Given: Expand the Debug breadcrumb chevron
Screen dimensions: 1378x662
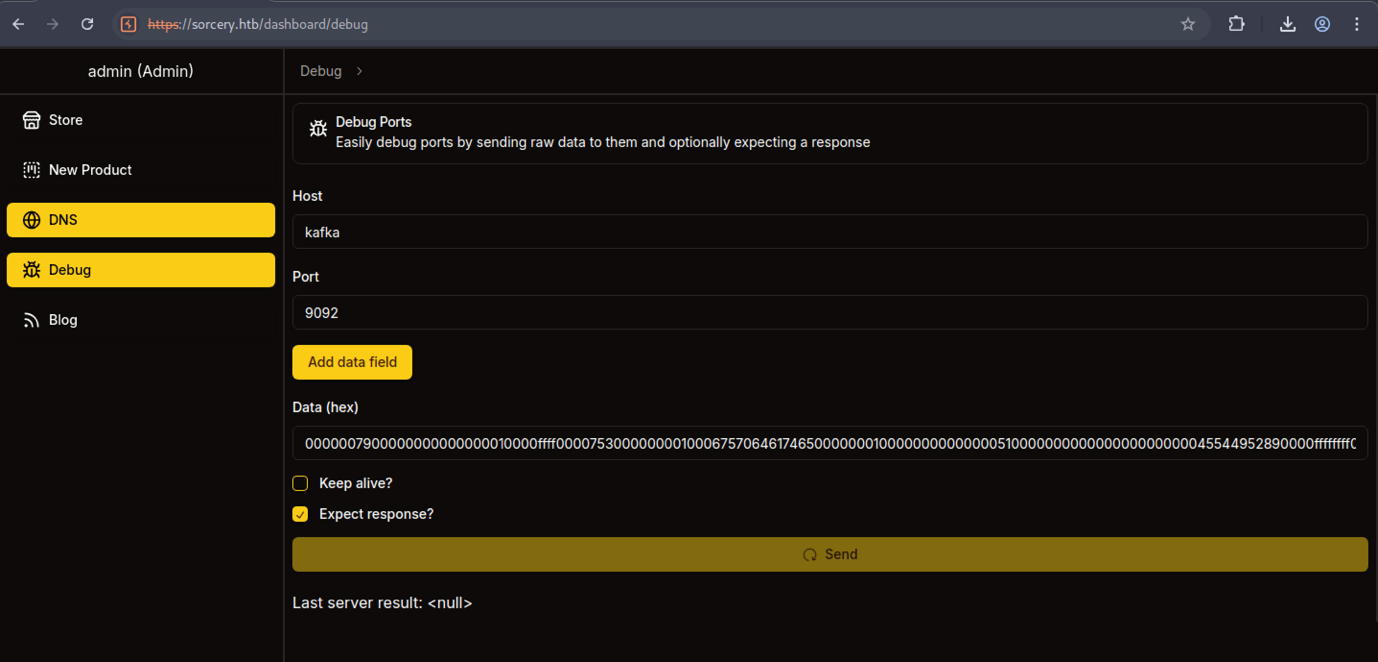Looking at the screenshot, I should coord(360,71).
